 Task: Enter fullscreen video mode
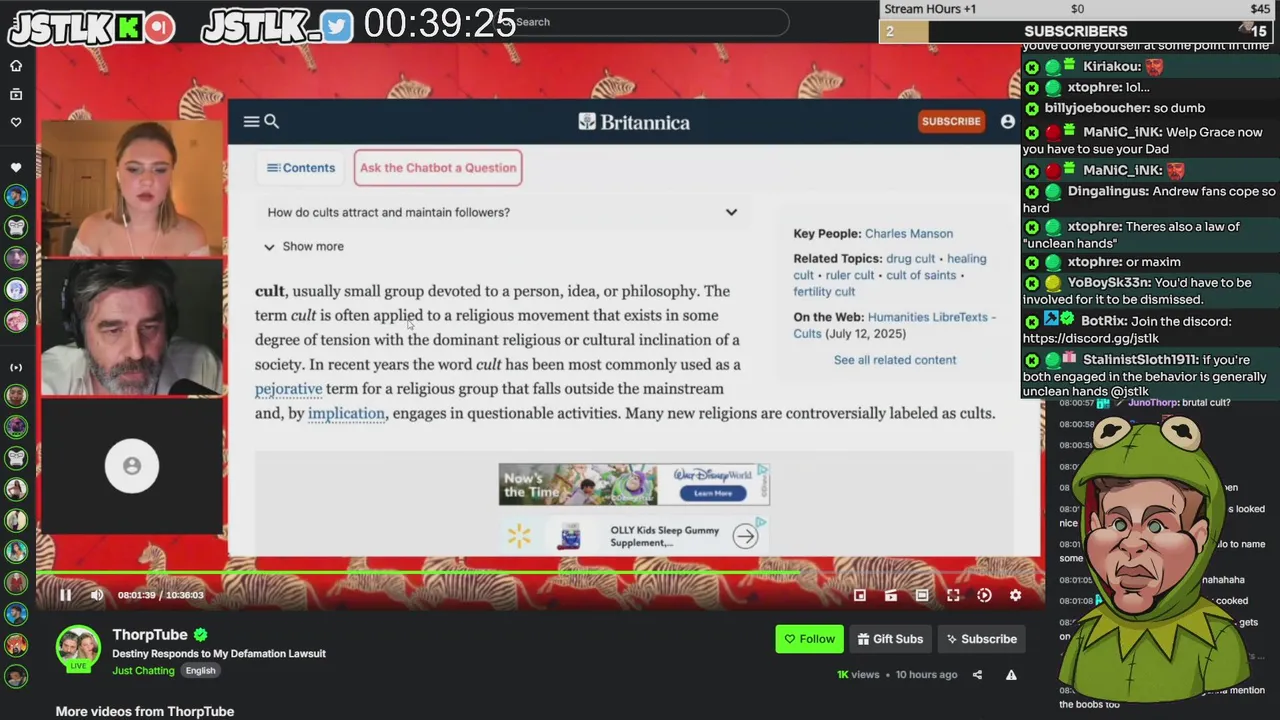(x=953, y=595)
